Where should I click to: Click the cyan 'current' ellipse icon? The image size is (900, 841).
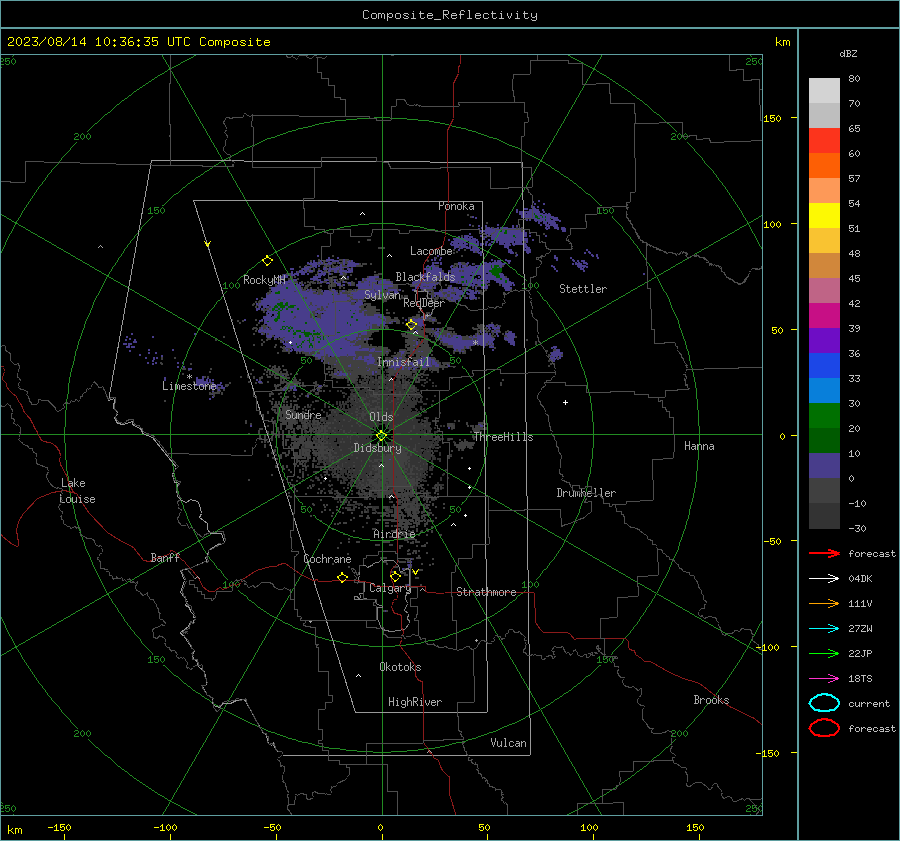coord(824,703)
